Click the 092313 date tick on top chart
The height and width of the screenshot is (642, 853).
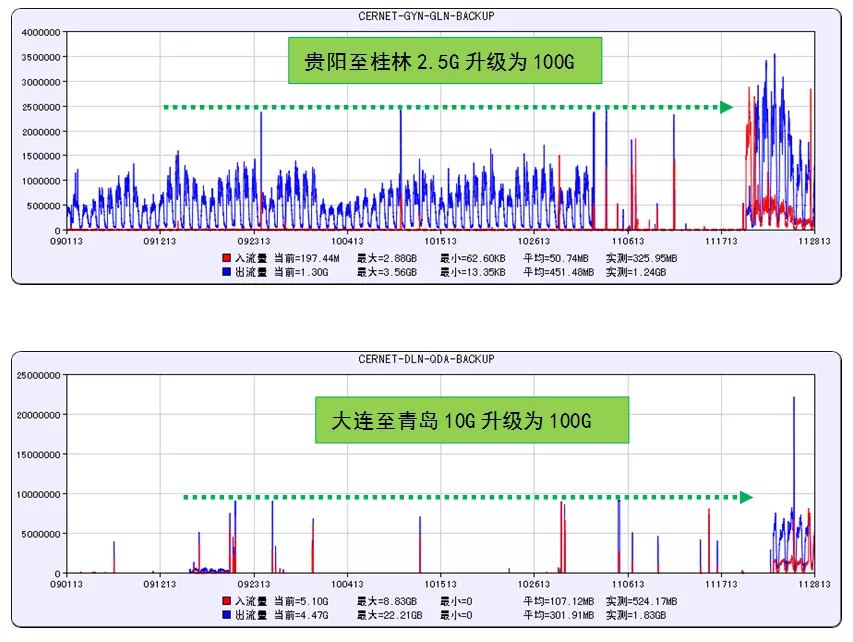point(254,241)
